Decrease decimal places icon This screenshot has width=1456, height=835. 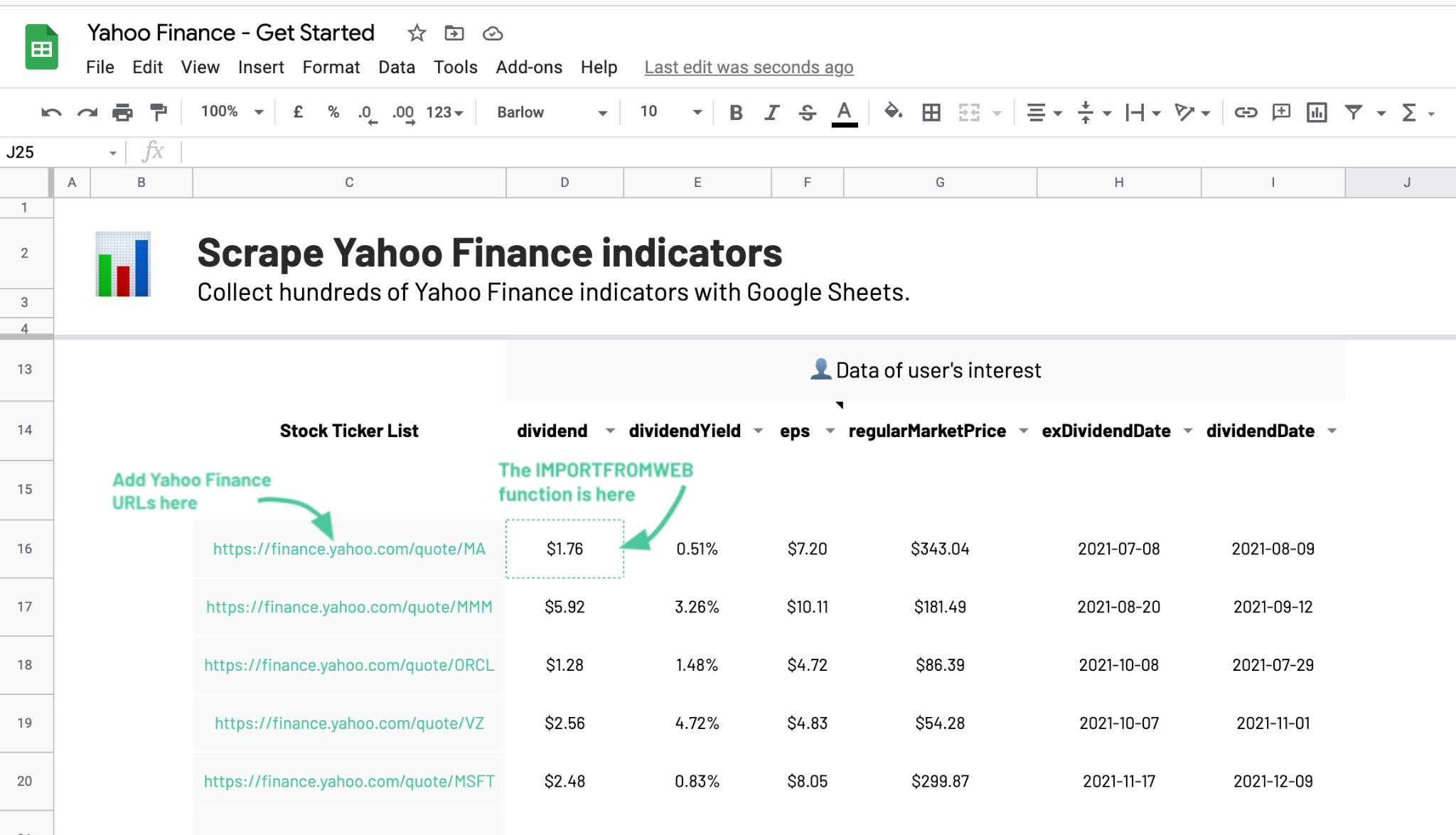(x=368, y=113)
